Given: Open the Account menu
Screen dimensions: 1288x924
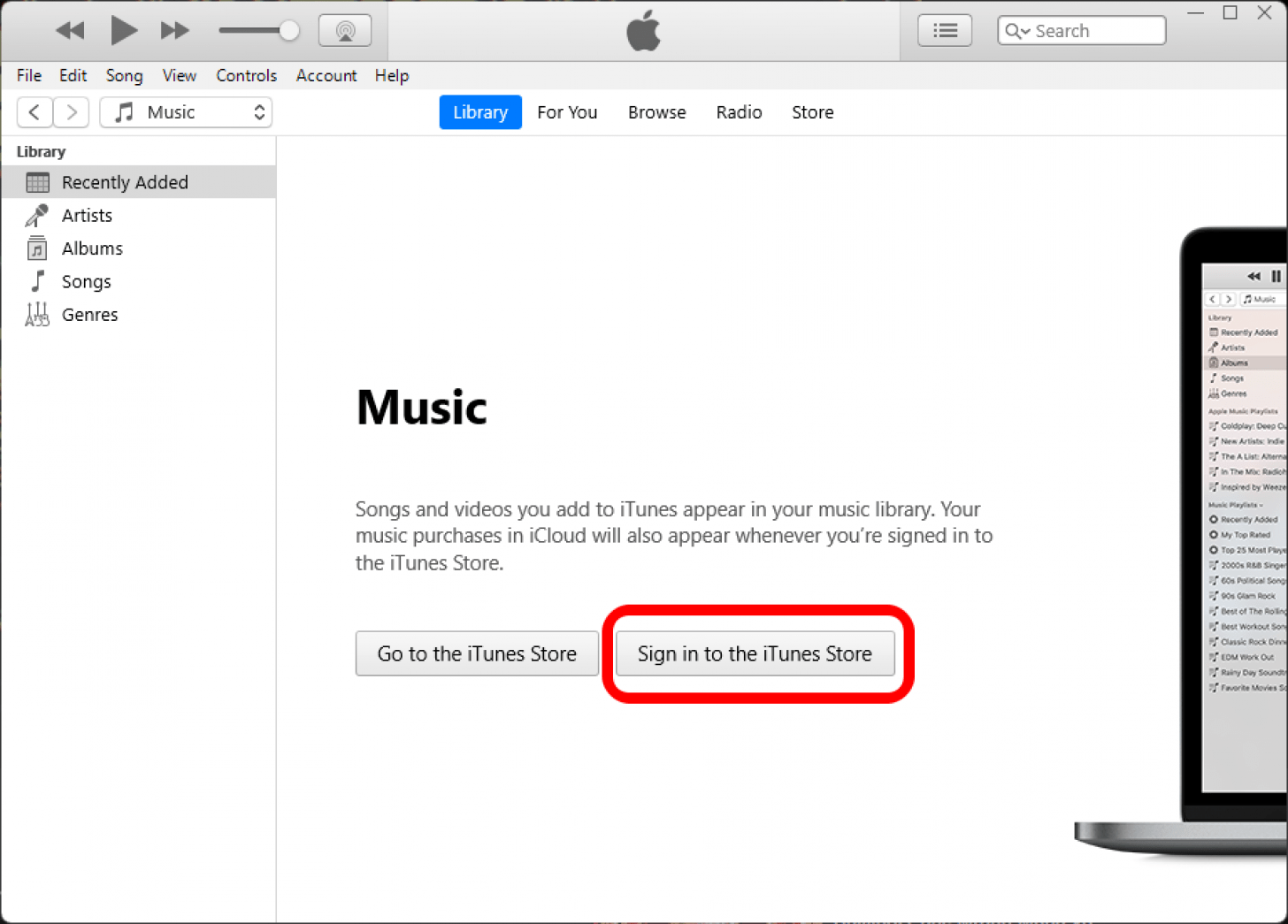Looking at the screenshot, I should (x=326, y=76).
